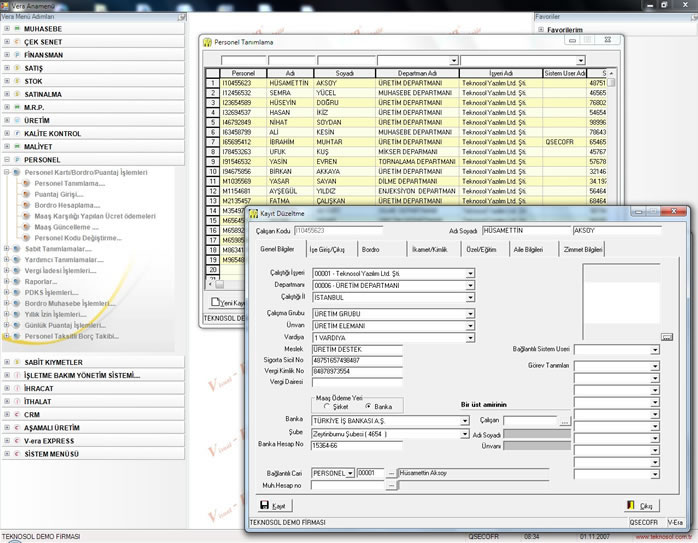Click the Bordro Hesaplama tree item icon
The image size is (698, 543).
26,205
